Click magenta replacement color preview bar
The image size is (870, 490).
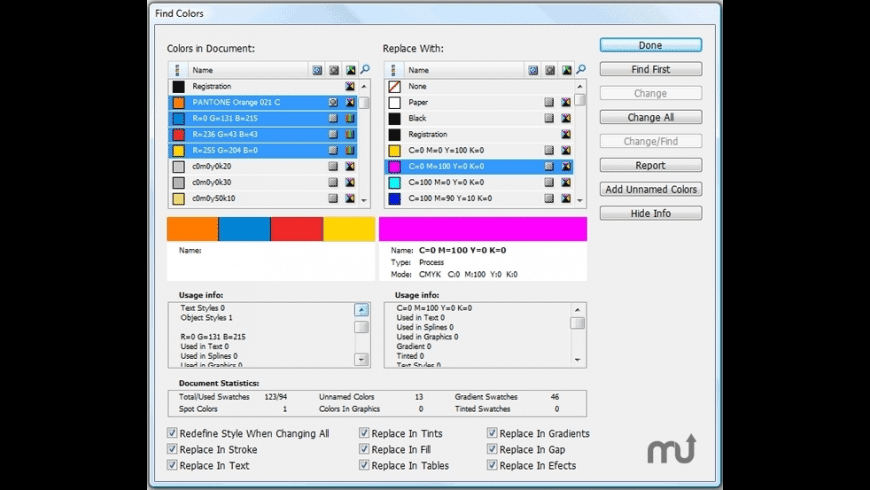tap(483, 229)
